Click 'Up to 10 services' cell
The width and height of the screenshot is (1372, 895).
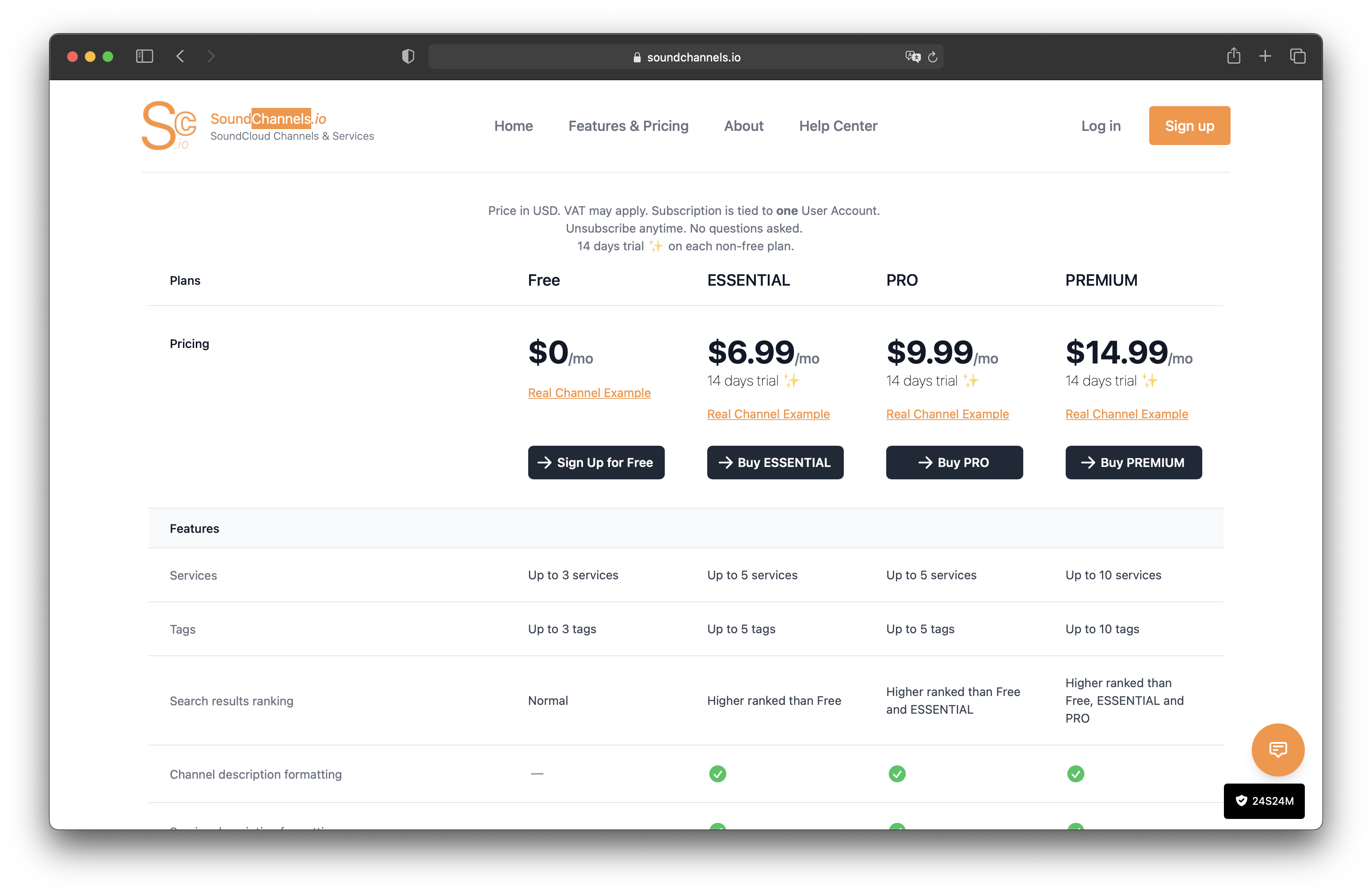1113,575
